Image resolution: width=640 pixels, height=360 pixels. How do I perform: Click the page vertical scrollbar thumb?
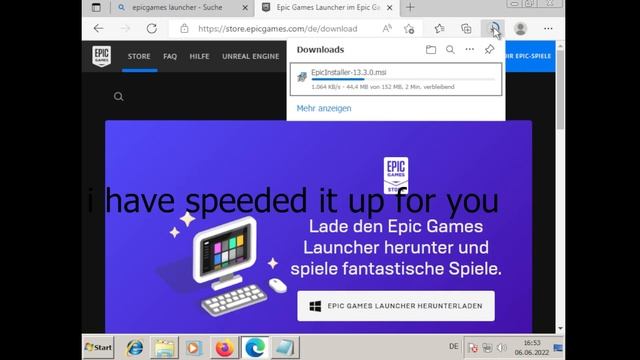click(560, 90)
